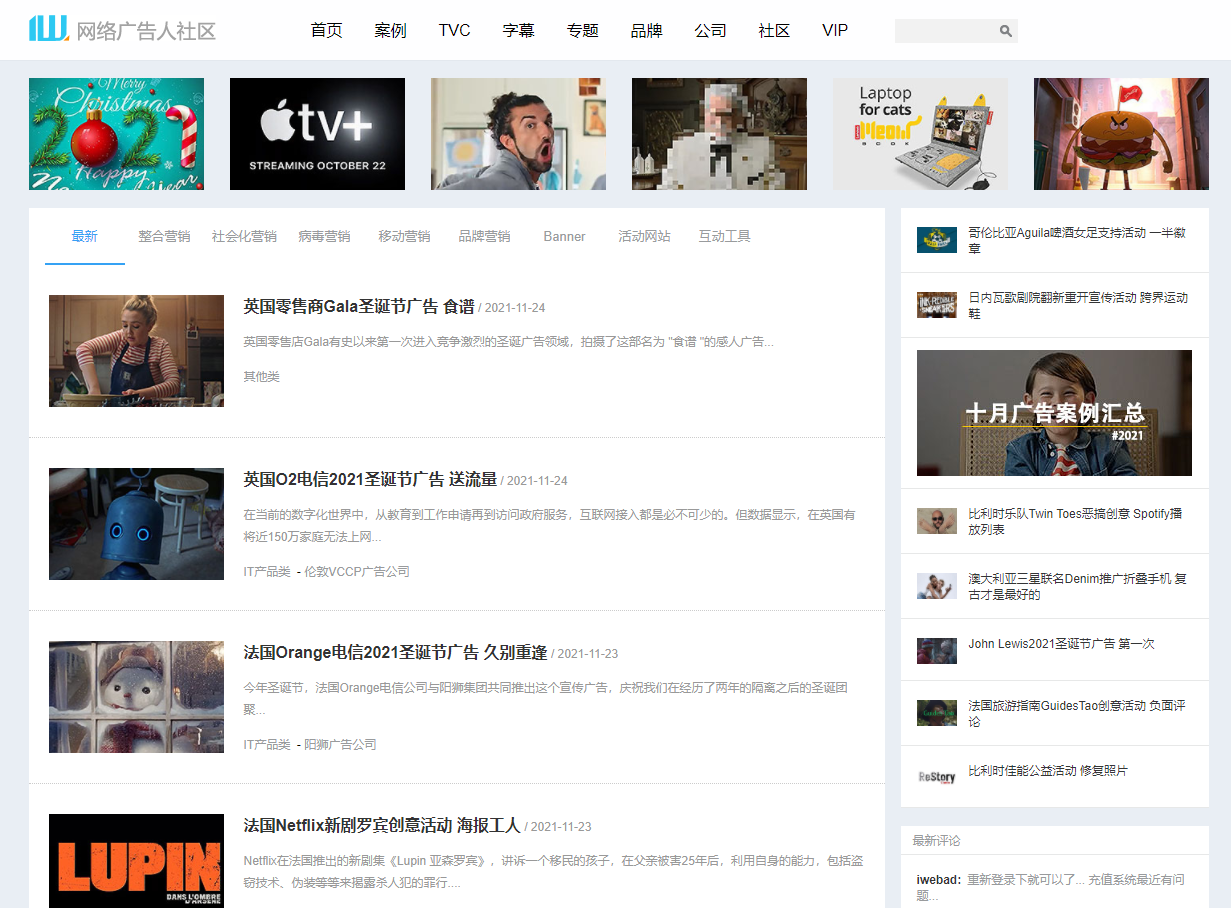Switch to the 移动营销 tab

pyautogui.click(x=404, y=237)
